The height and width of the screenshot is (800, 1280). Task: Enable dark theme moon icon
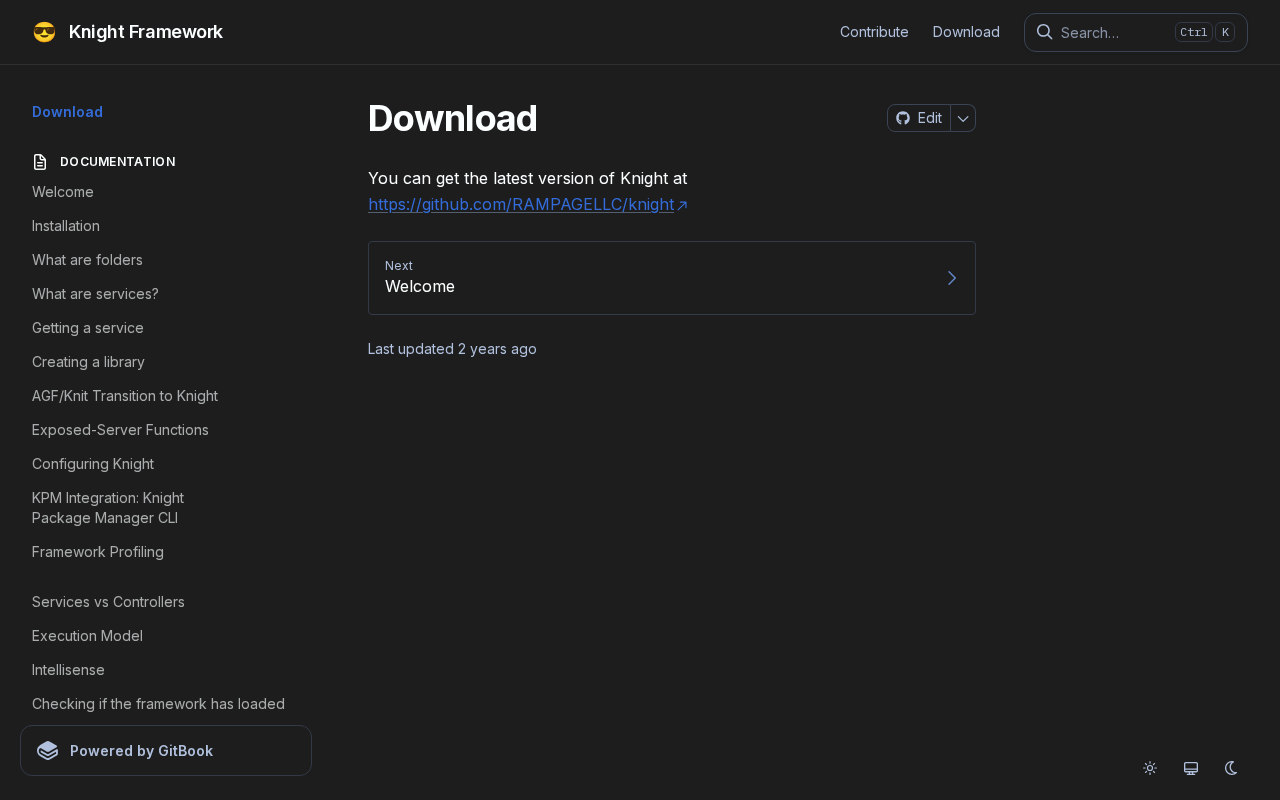point(1231,768)
